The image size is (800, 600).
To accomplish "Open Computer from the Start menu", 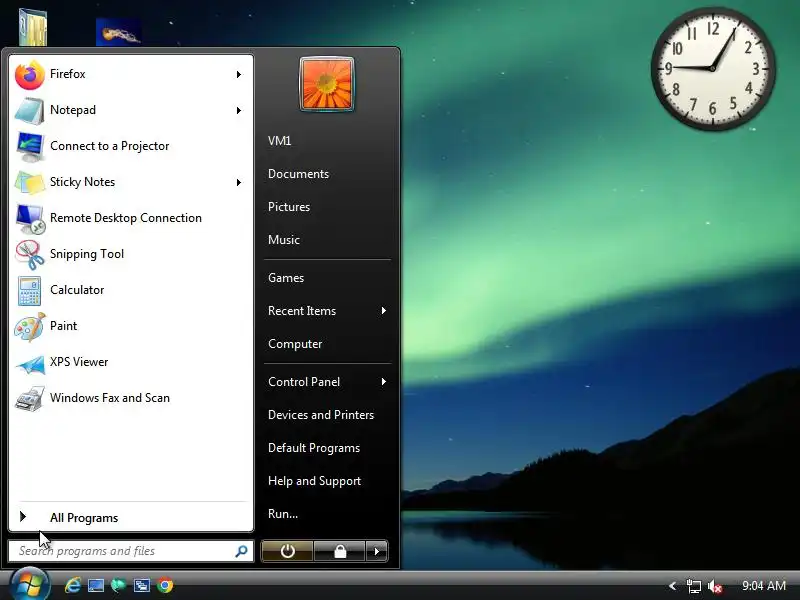I will [295, 344].
